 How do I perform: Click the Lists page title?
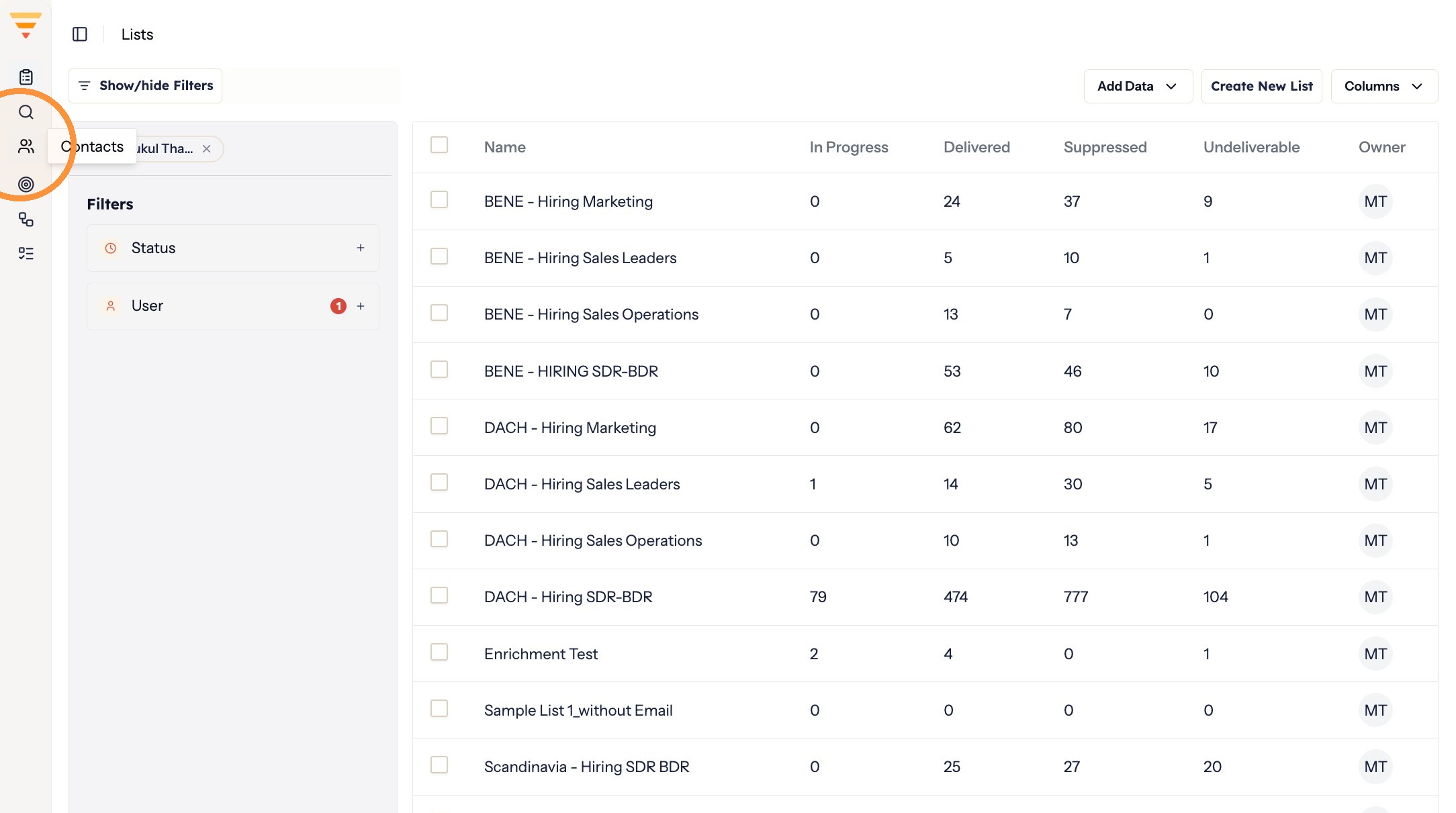[137, 34]
